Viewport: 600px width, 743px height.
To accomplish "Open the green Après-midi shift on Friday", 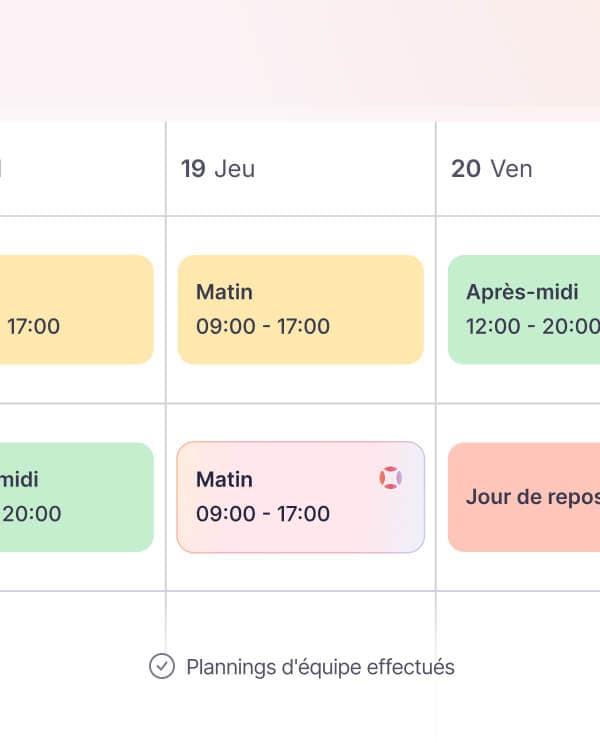I will [524, 309].
